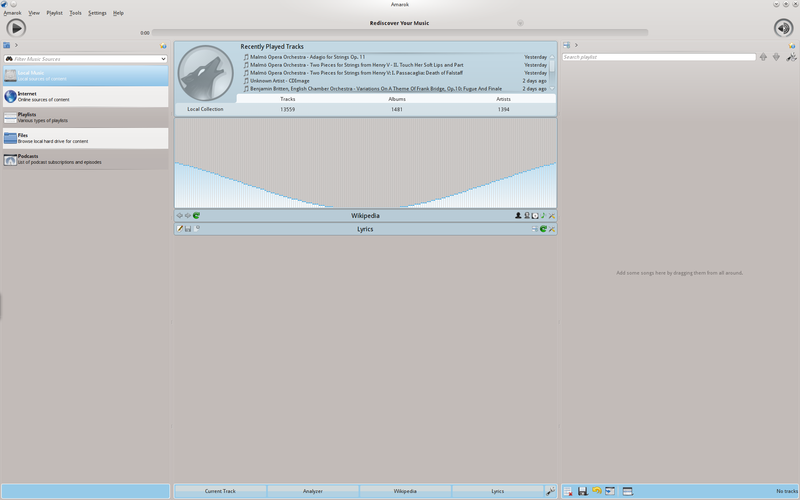
Task: Click the Internet globe icon
Action: [10, 96]
